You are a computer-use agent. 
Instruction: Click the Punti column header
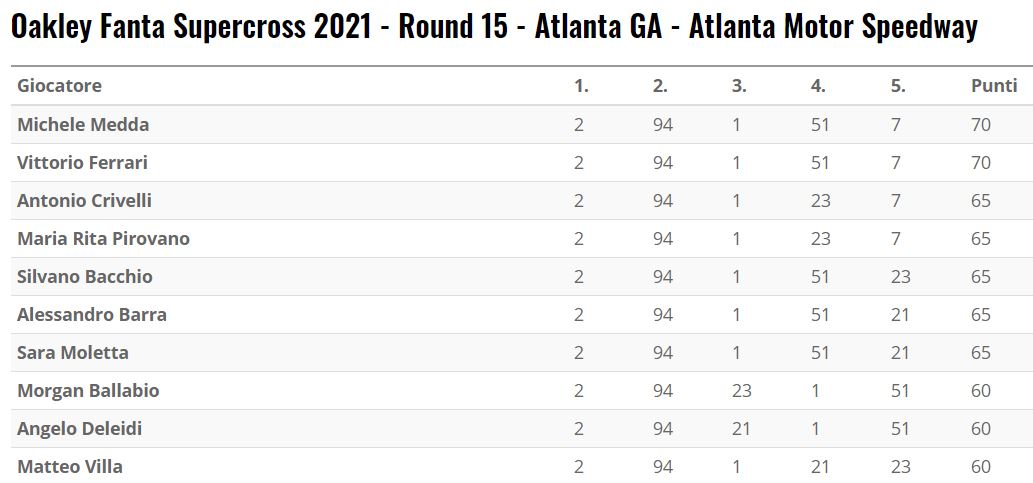coord(994,86)
